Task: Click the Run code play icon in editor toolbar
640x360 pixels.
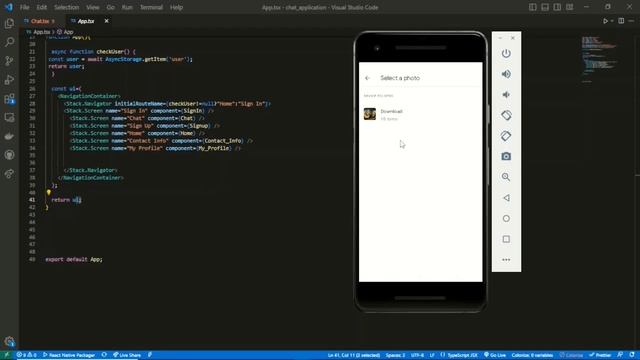Action: (x=605, y=21)
